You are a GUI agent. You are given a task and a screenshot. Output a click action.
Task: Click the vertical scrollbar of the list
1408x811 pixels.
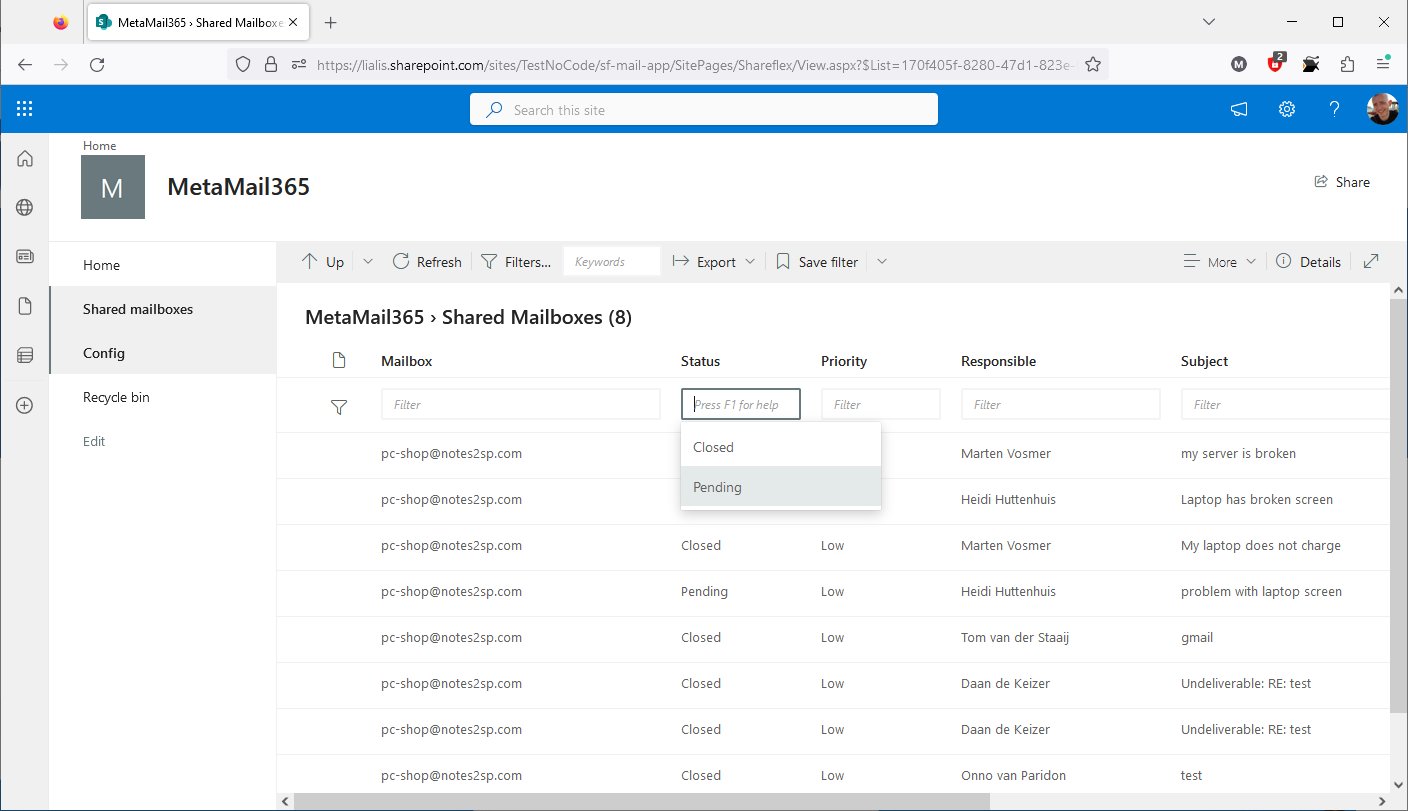pyautogui.click(x=1398, y=505)
